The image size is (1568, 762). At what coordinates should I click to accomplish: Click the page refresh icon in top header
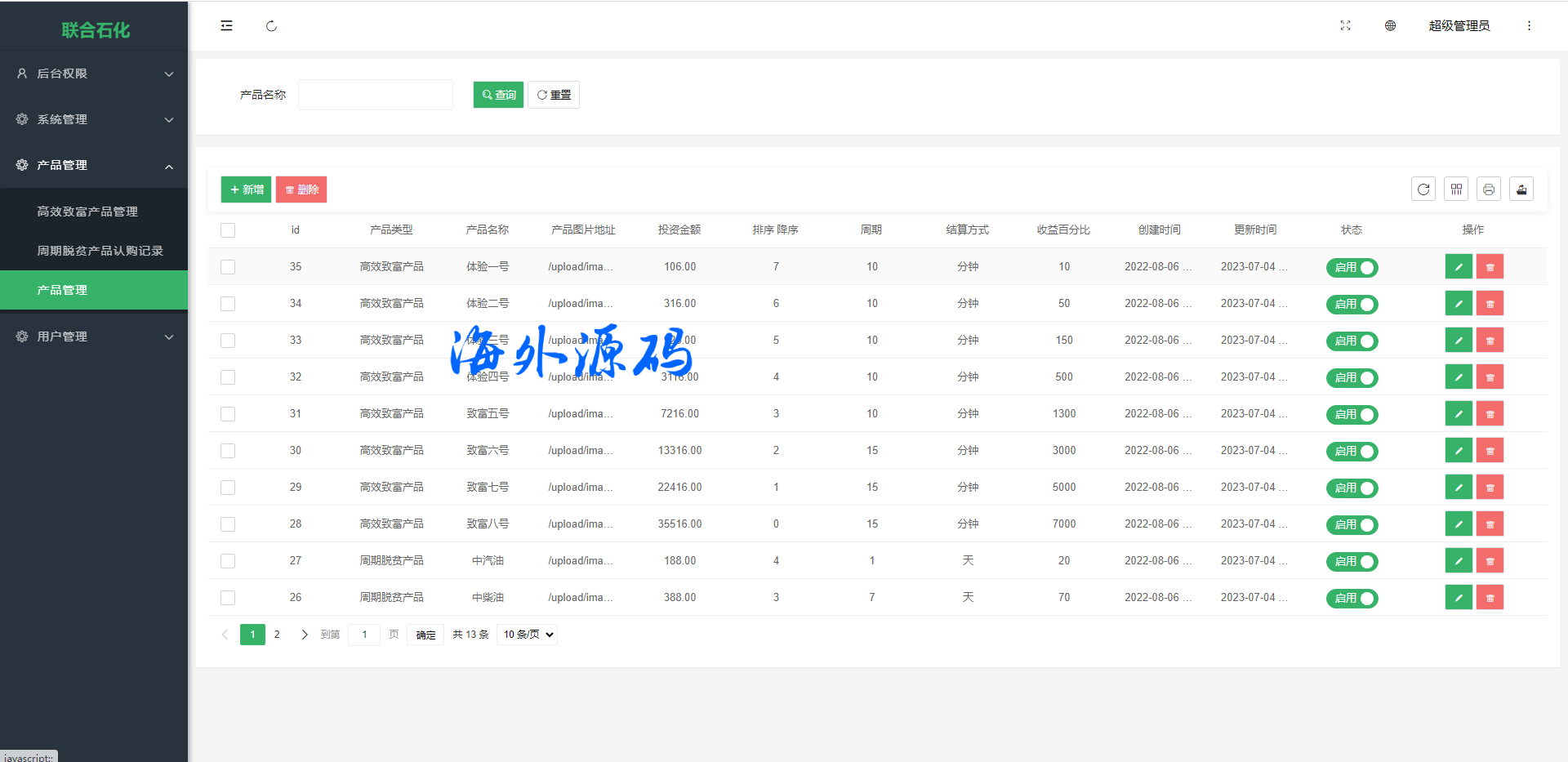pyautogui.click(x=271, y=26)
